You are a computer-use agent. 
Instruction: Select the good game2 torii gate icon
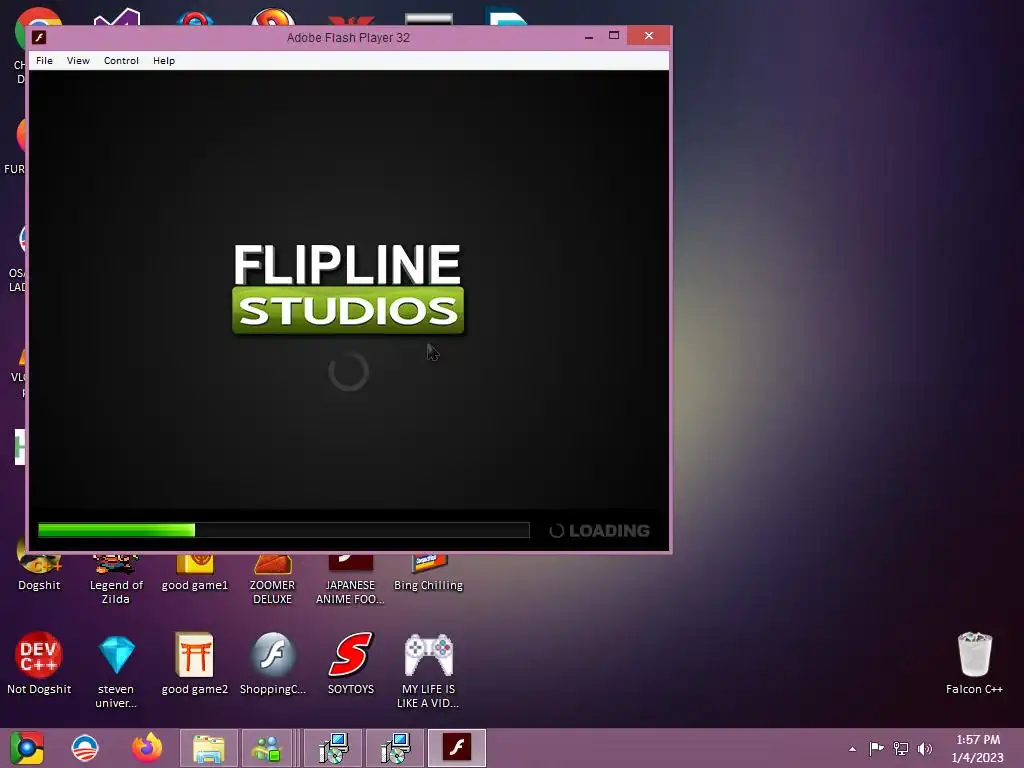pyautogui.click(x=195, y=663)
